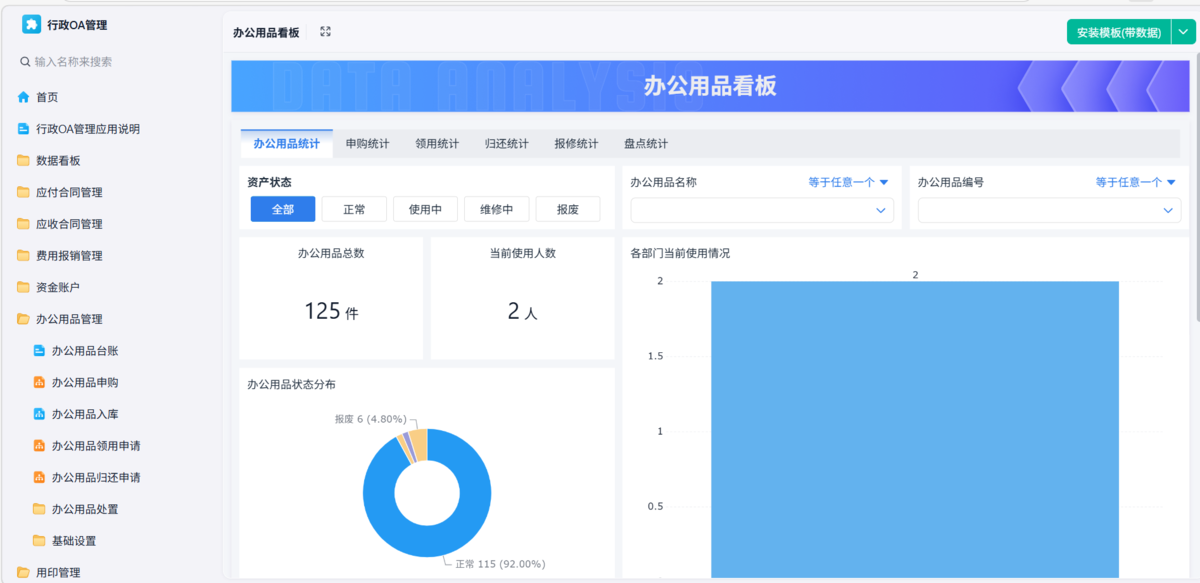Click the folder icon beside 资金账户

[x=22, y=287]
